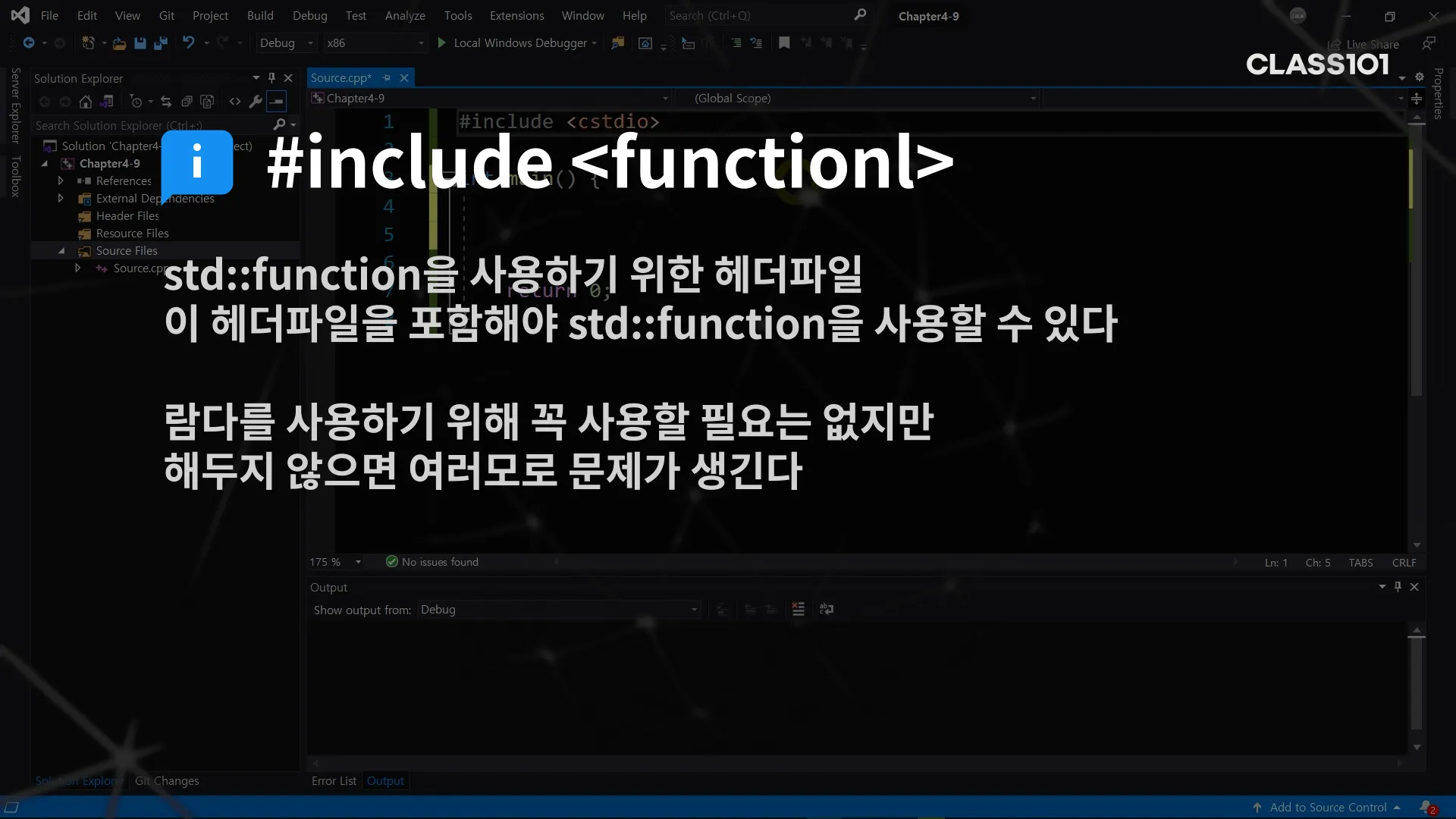Toggle word wrap in Output panel
The height and width of the screenshot is (819, 1456).
coord(827,609)
